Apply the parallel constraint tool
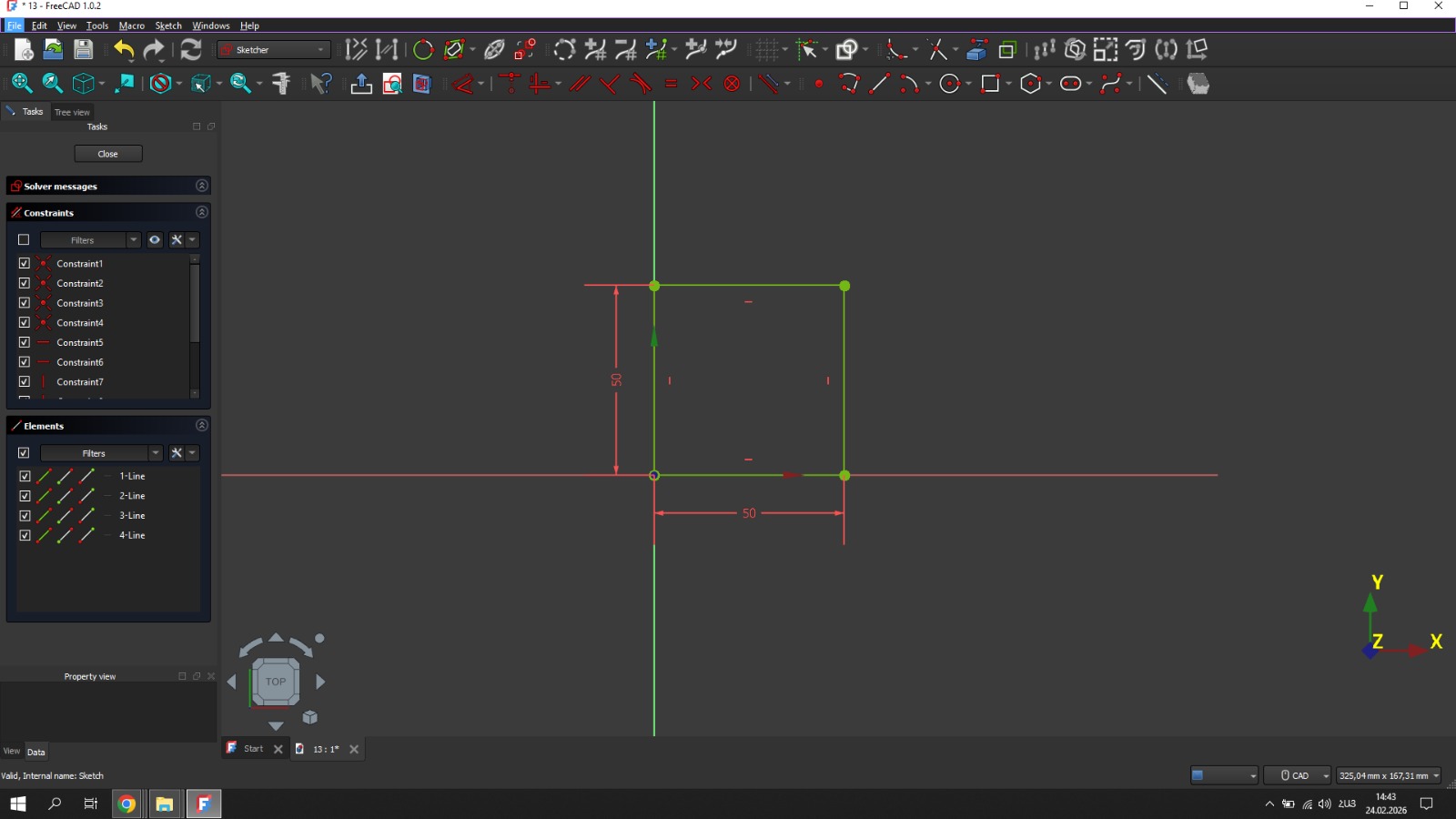 (580, 84)
